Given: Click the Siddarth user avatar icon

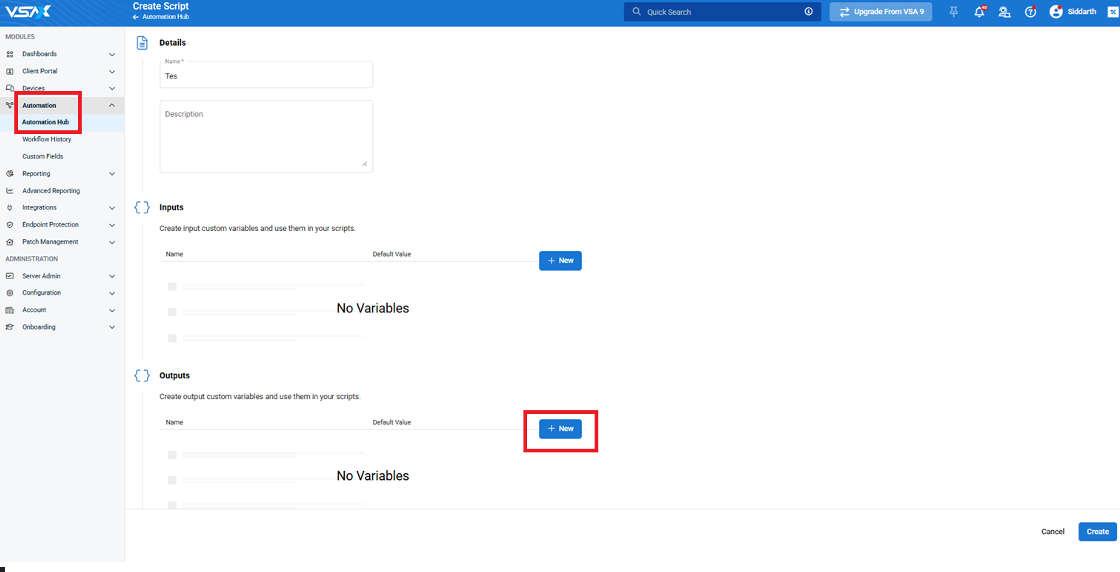Looking at the screenshot, I should click(x=1056, y=12).
